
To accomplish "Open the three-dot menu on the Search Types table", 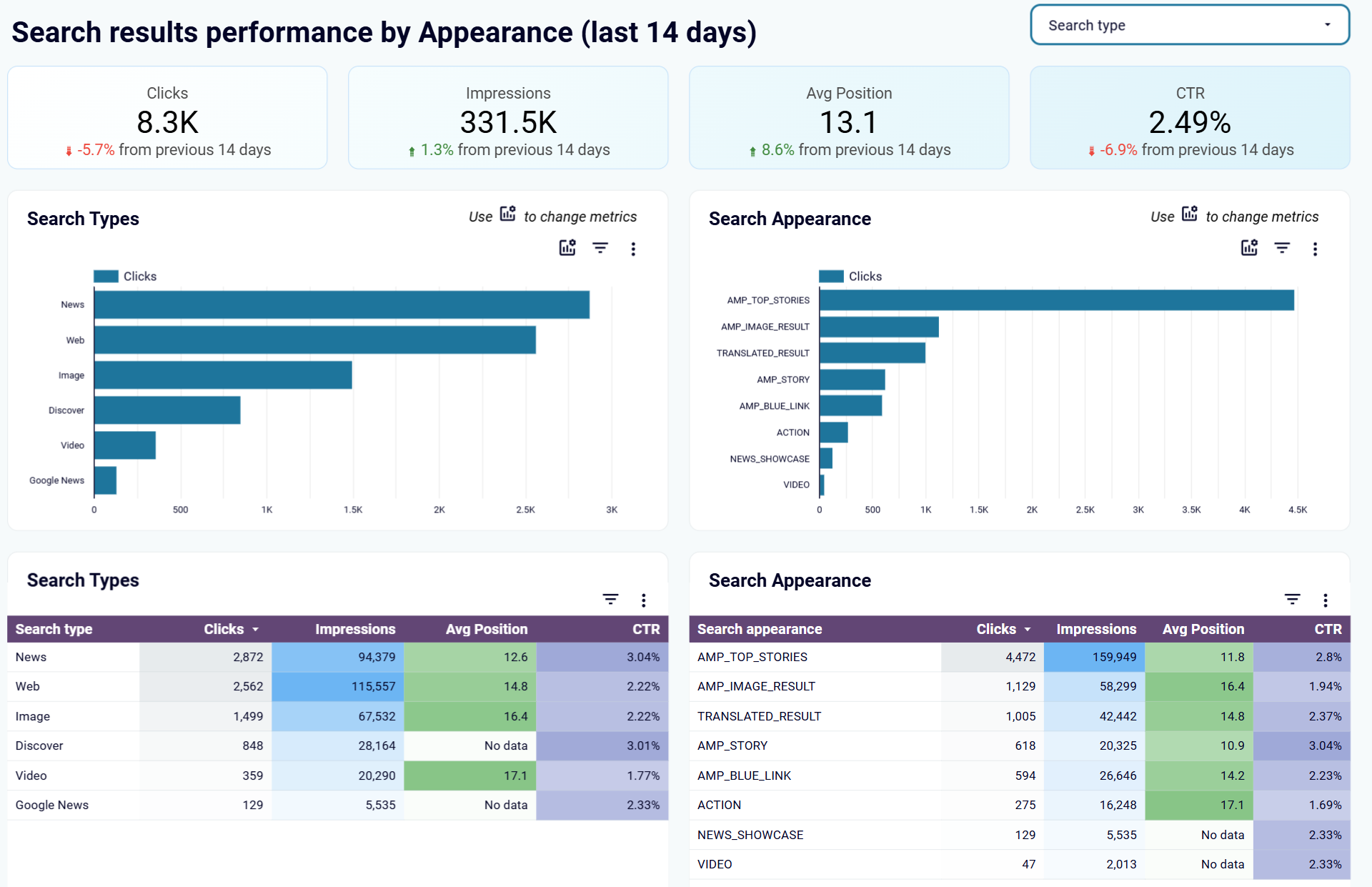I will [643, 600].
